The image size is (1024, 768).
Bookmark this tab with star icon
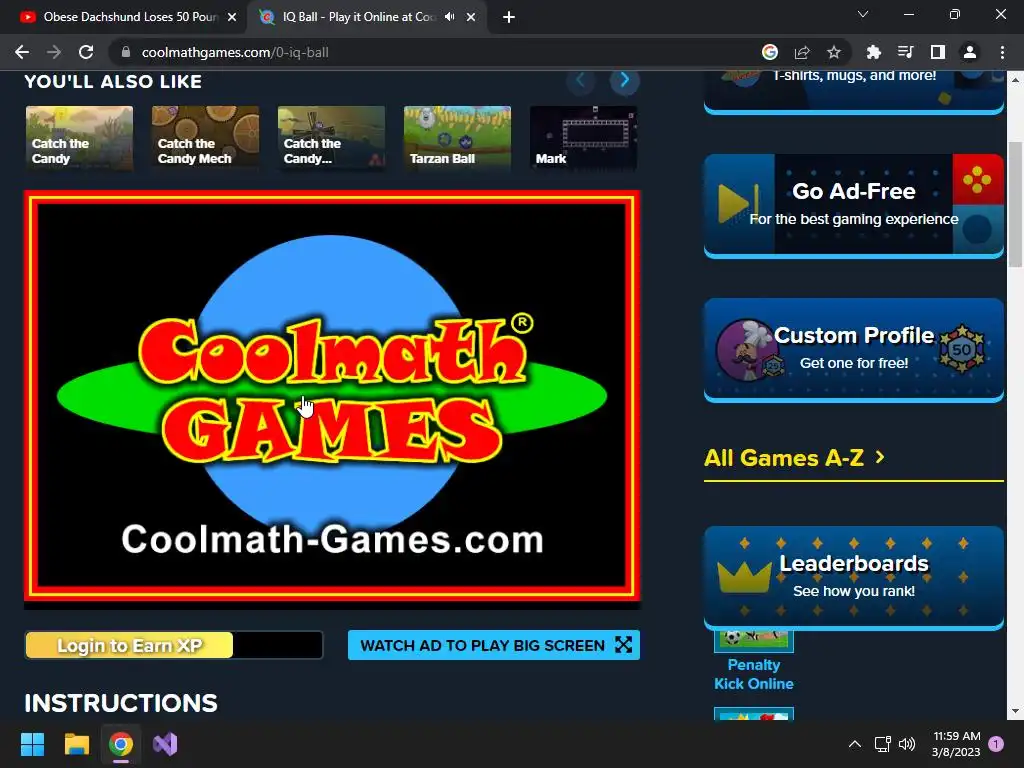(x=834, y=52)
